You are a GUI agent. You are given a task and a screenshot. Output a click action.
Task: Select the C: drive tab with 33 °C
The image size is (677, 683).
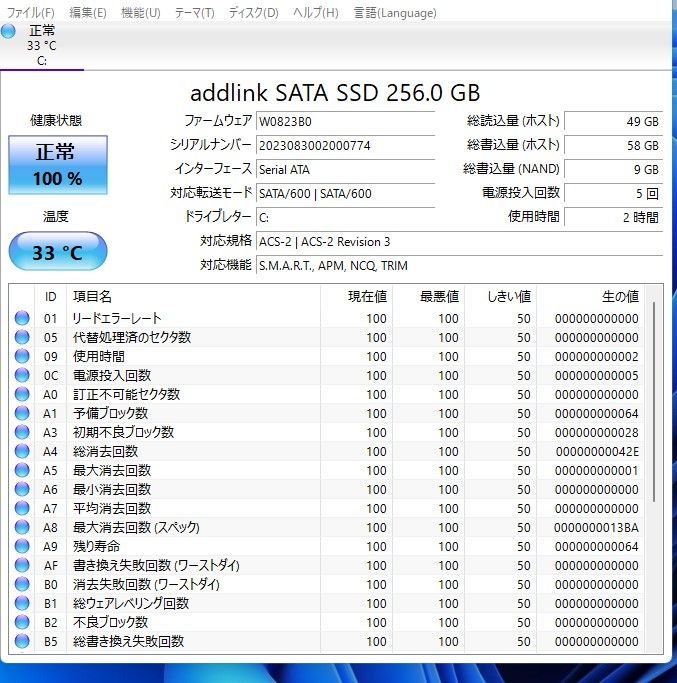click(41, 45)
